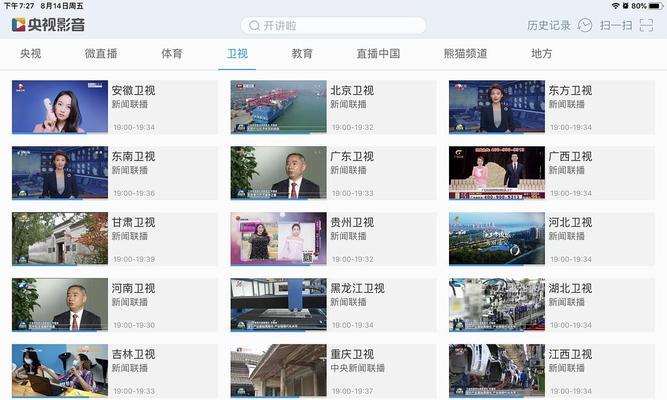This screenshot has height=400, width=667.
Task: Play the 广东卫视 thumbnail
Action: pyautogui.click(x=279, y=173)
